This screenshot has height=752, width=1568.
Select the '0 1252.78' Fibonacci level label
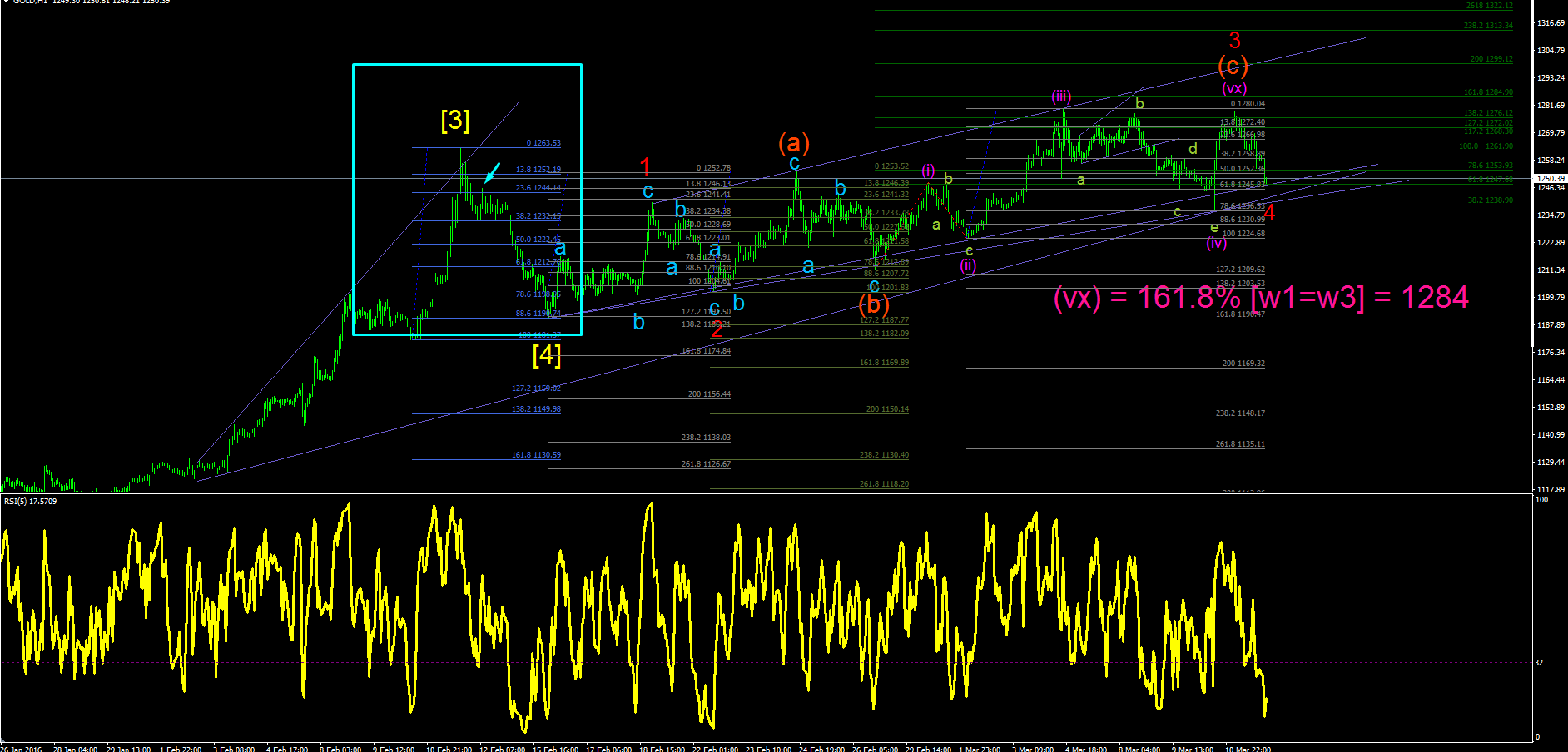click(x=714, y=168)
